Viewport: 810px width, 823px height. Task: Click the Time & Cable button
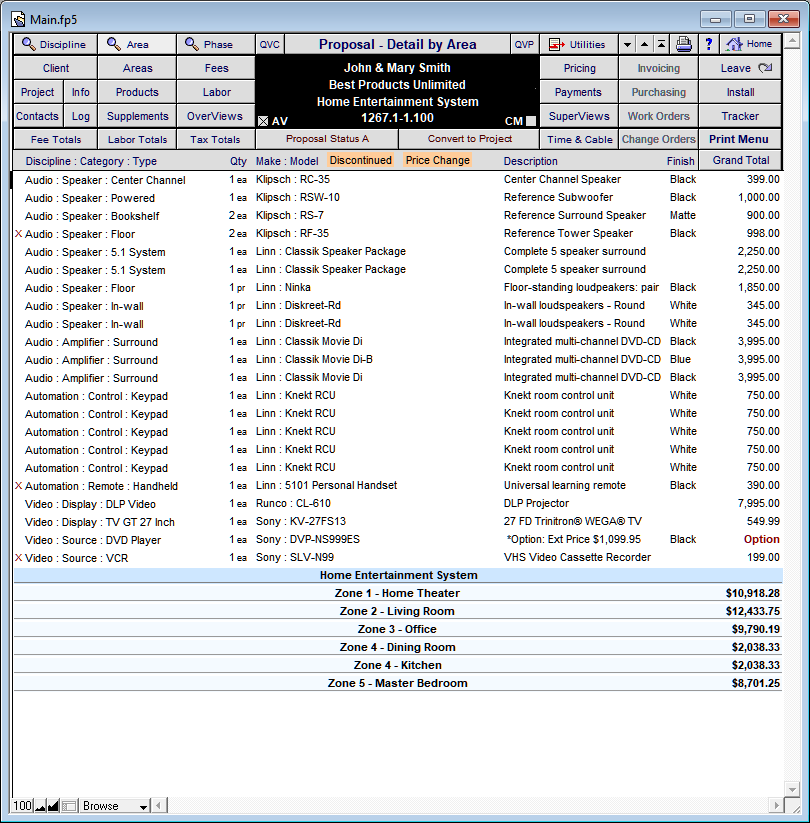coord(579,140)
